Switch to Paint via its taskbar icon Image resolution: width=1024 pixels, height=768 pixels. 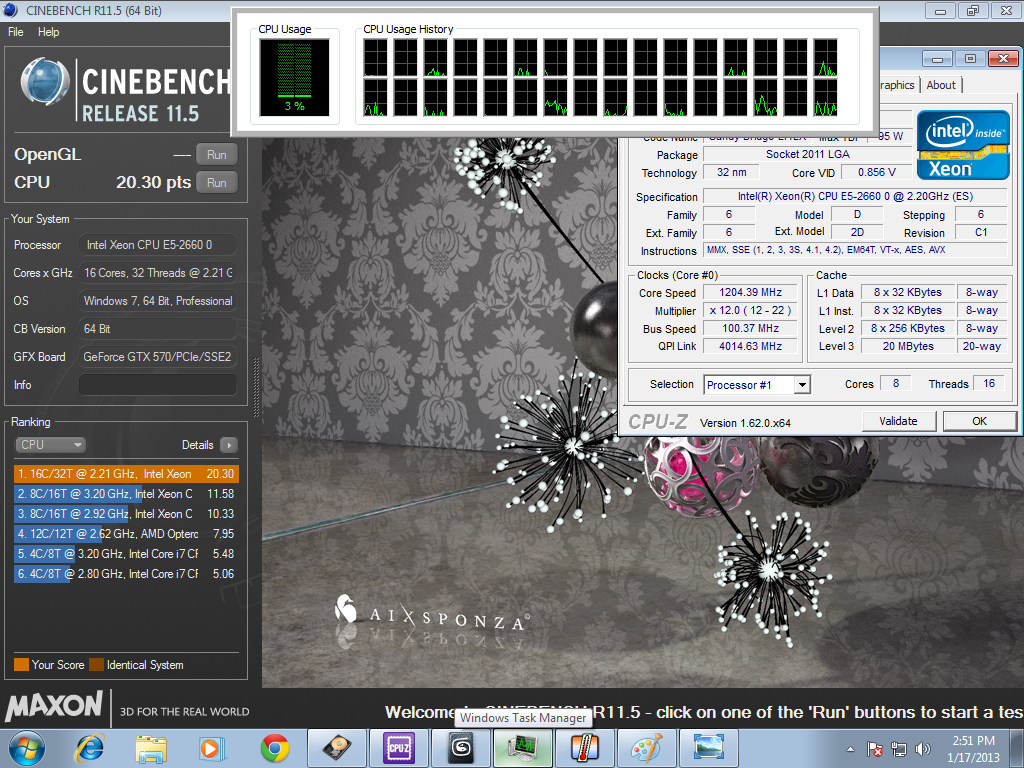(647, 748)
